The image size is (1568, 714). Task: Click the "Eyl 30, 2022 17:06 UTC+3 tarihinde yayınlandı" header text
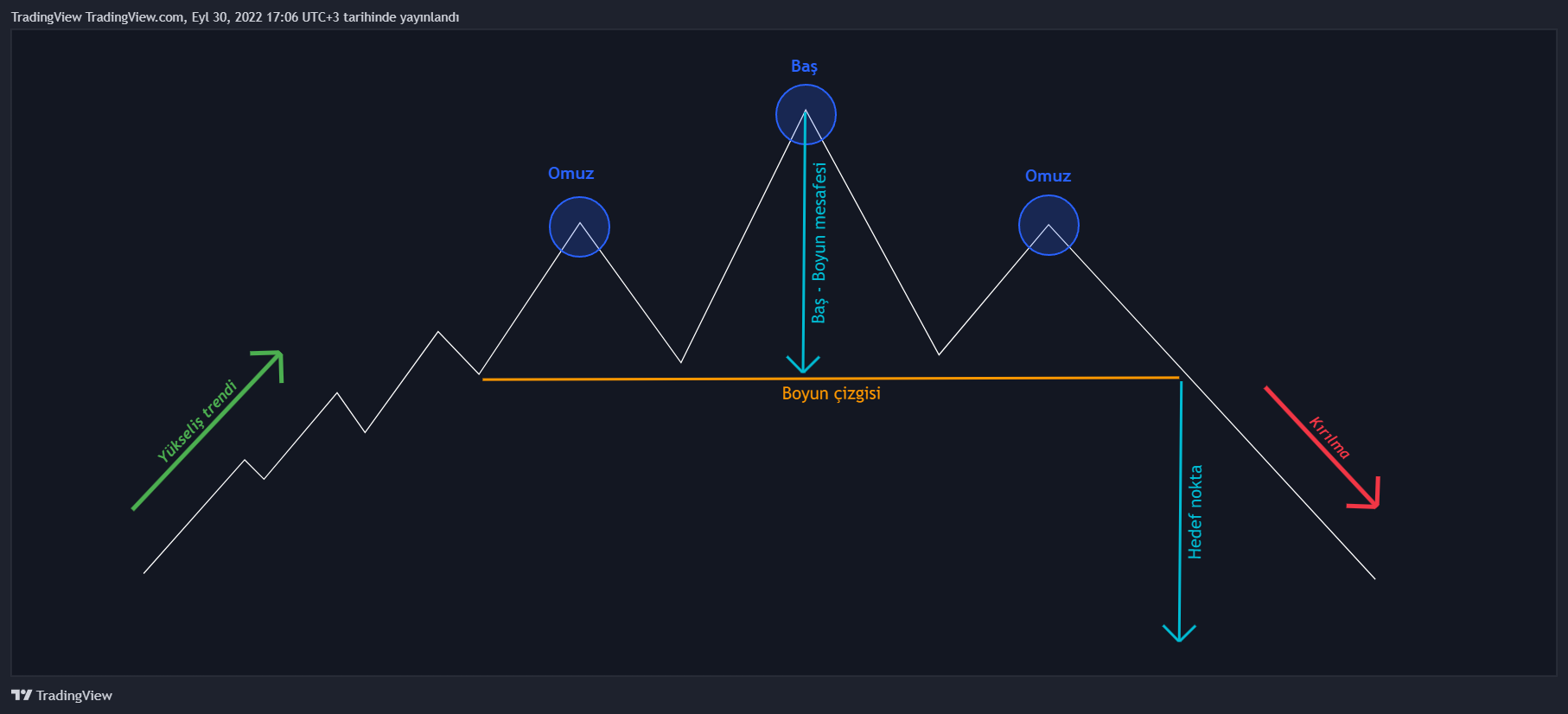[325, 17]
